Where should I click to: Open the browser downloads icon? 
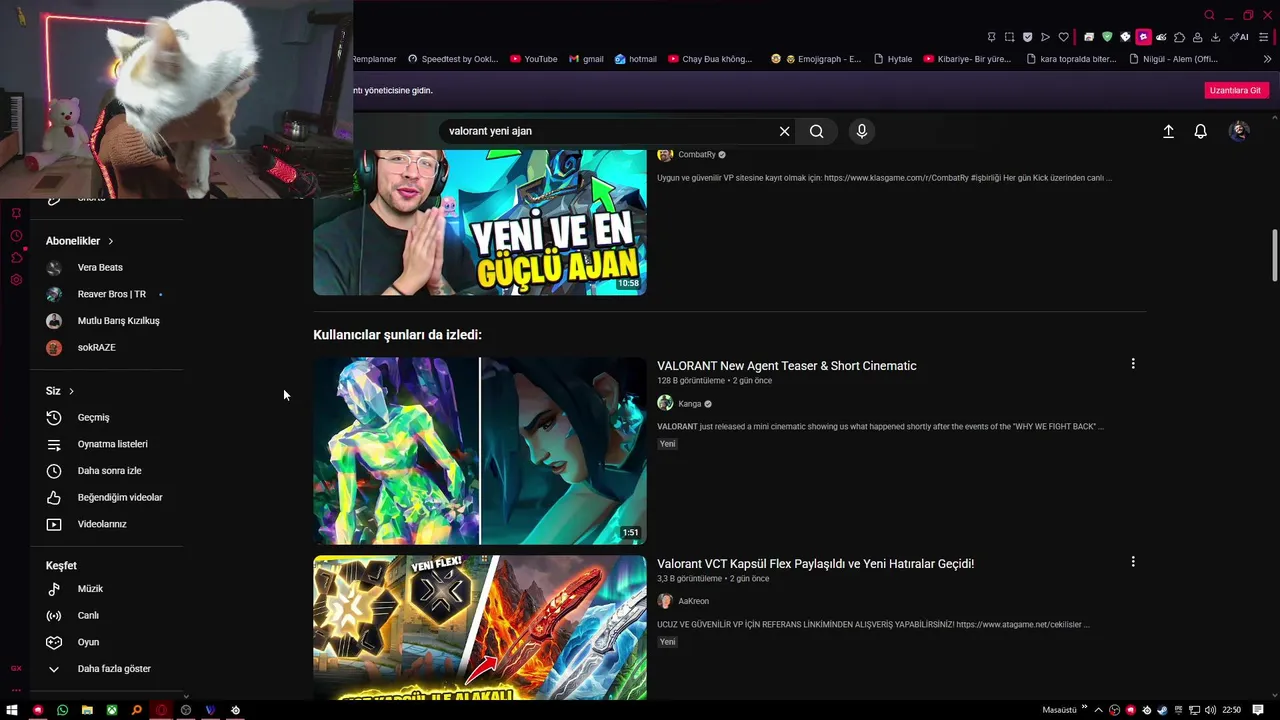click(1215, 37)
